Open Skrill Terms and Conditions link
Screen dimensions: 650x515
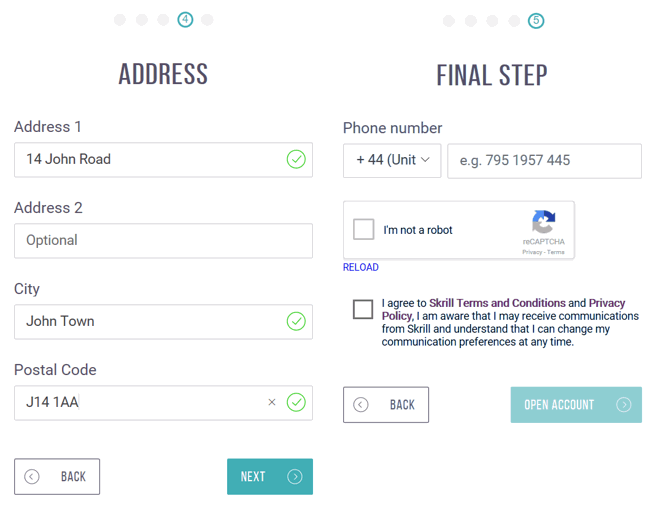pos(497,303)
